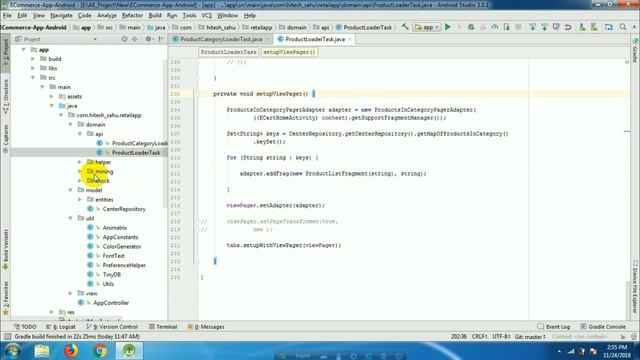640x360 pixels.
Task: Attach debugger to Android process icon
Action: click(x=507, y=27)
